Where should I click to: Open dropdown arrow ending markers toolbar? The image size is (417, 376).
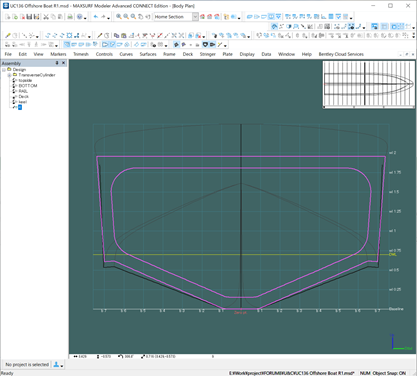tap(37, 36)
